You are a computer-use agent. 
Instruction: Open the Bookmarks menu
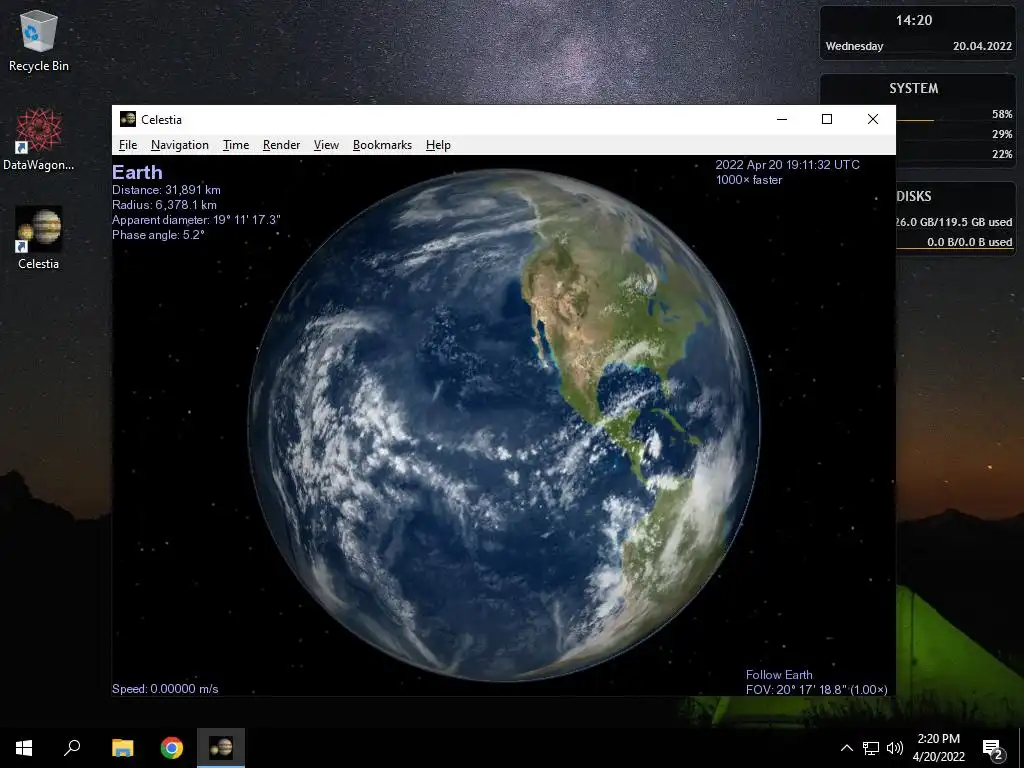click(x=382, y=145)
